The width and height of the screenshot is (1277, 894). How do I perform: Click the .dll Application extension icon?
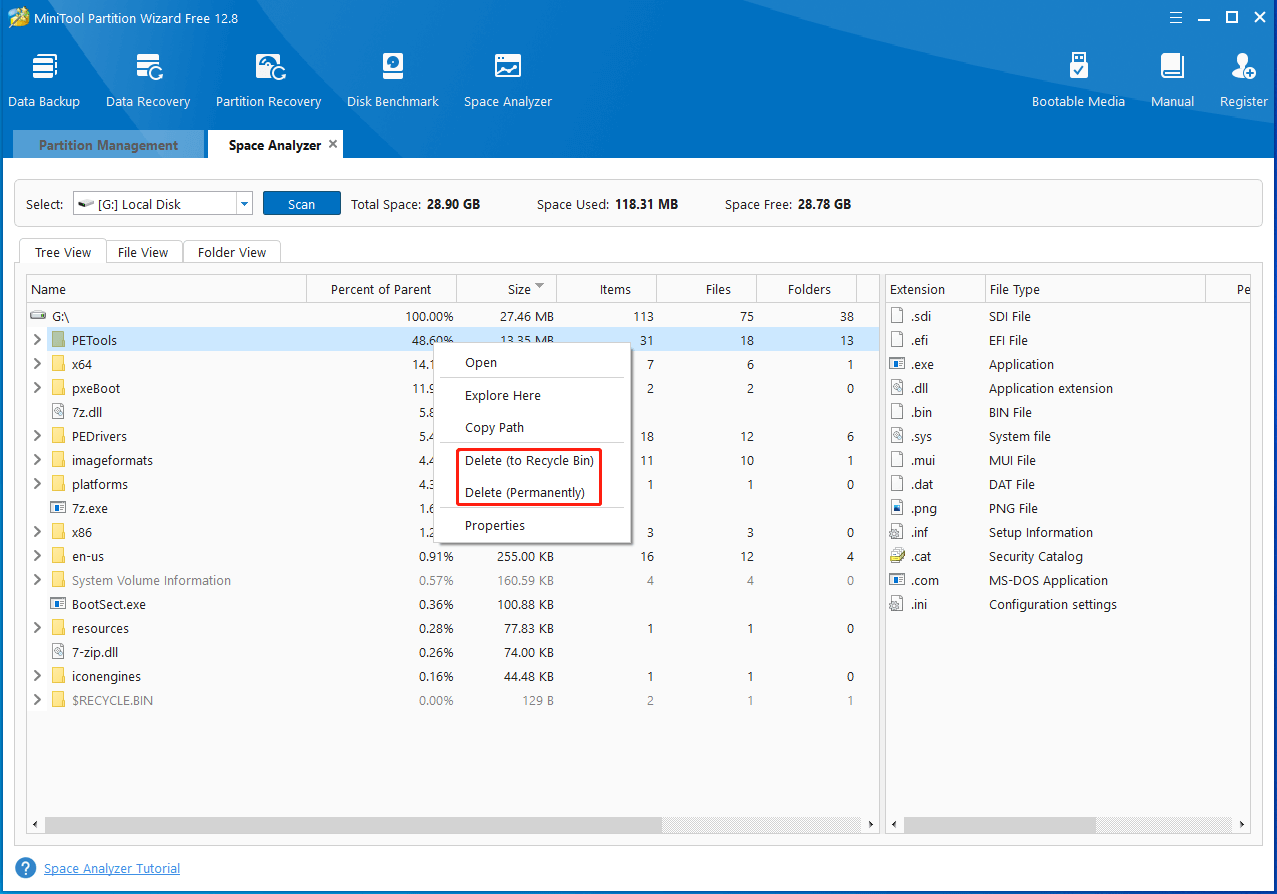pos(897,388)
